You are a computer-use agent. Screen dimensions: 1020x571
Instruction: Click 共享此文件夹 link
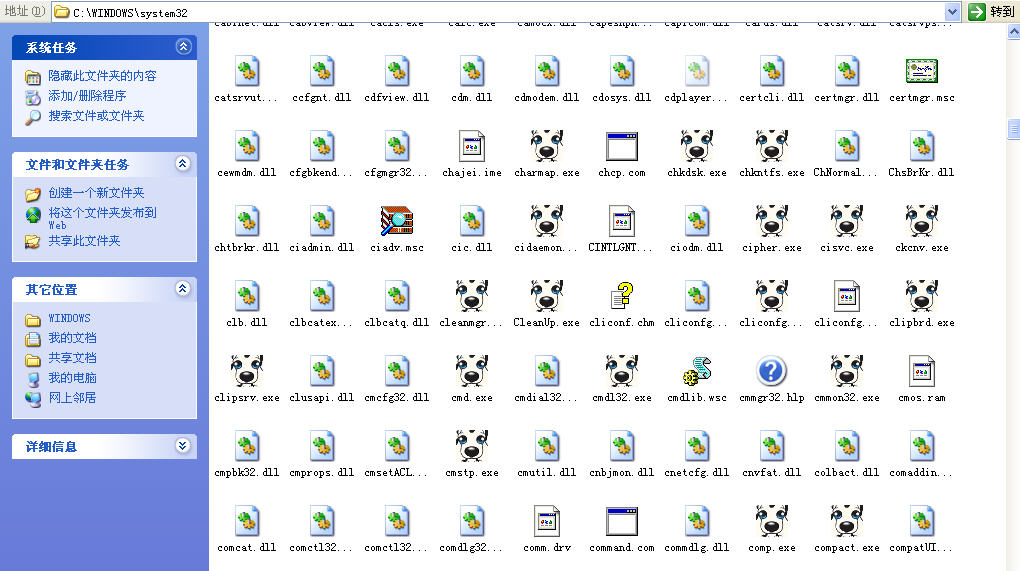click(x=84, y=241)
